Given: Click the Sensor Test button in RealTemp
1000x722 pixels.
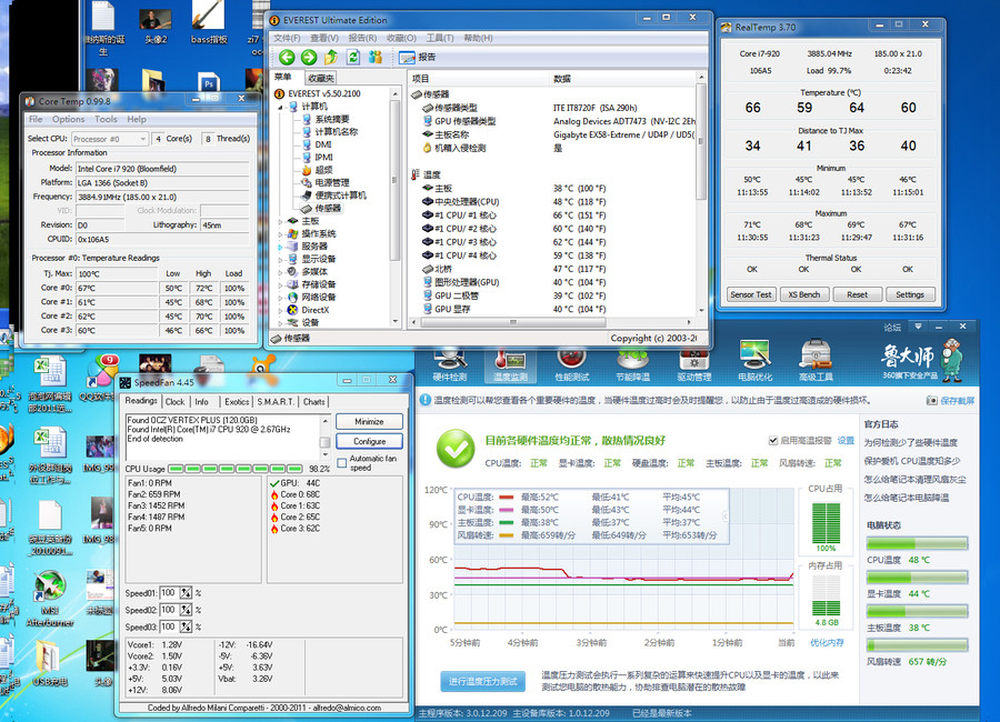Looking at the screenshot, I should 751,295.
